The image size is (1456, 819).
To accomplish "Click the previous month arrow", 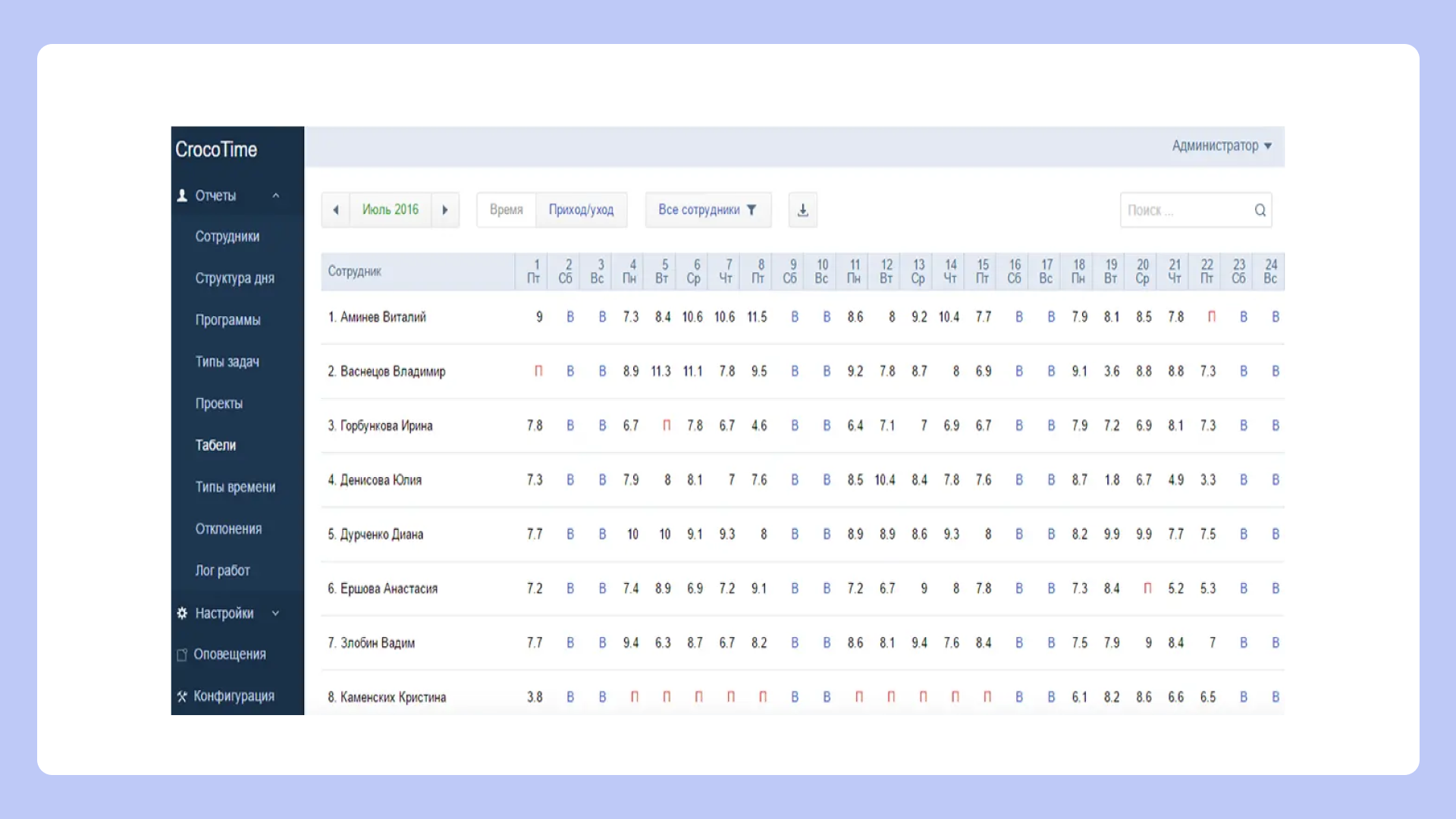I will (335, 210).
